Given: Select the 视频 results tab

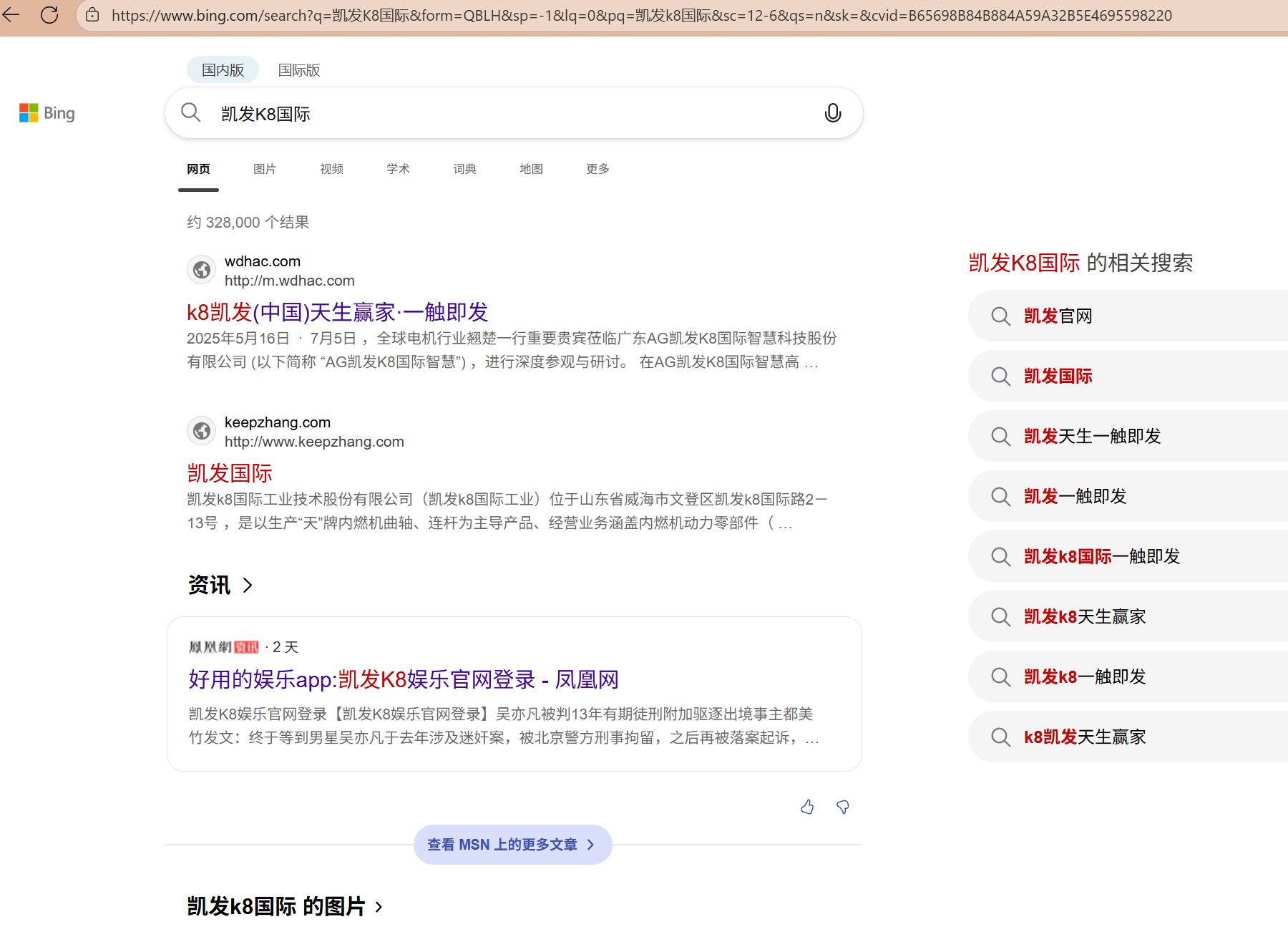Looking at the screenshot, I should (x=331, y=169).
